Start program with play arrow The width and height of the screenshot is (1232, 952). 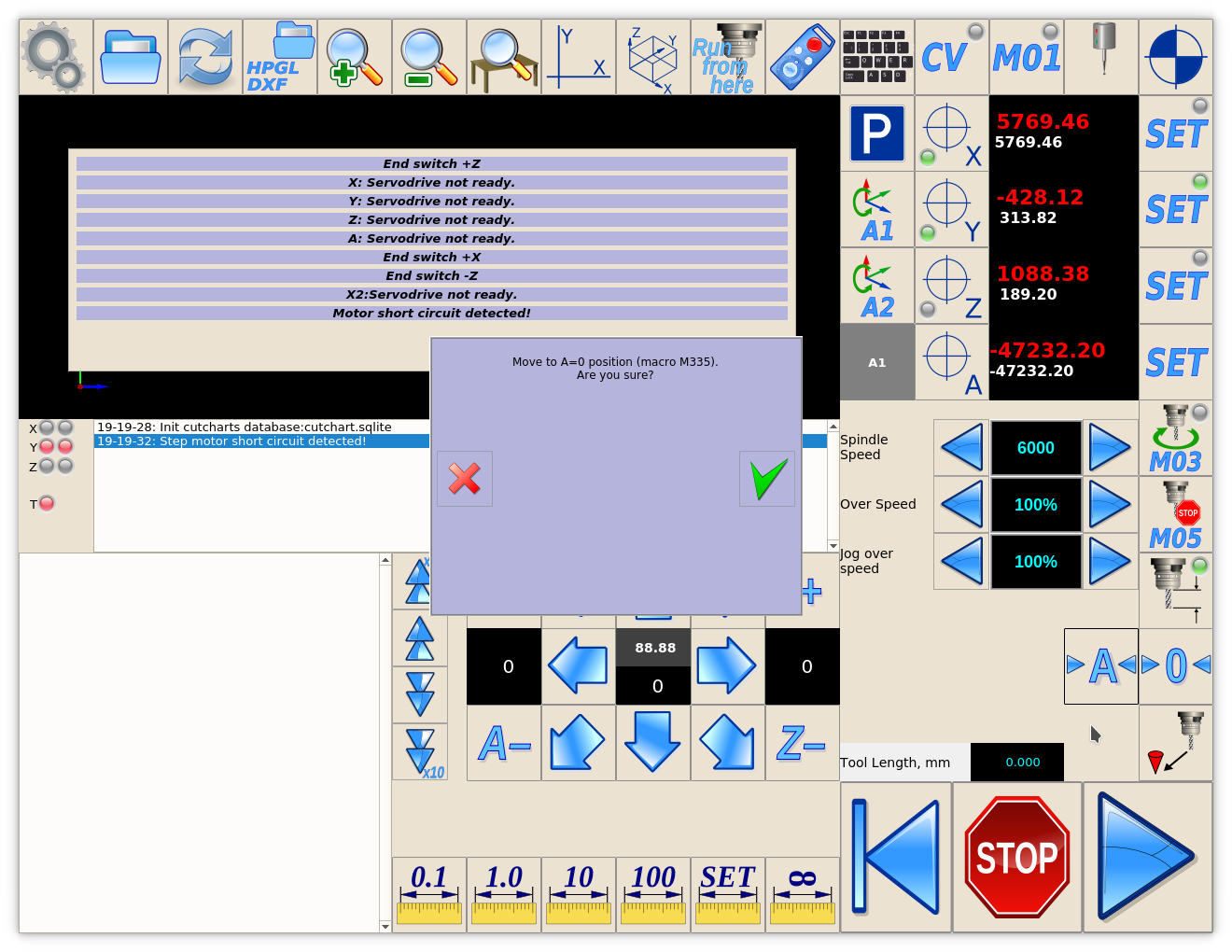click(1148, 857)
